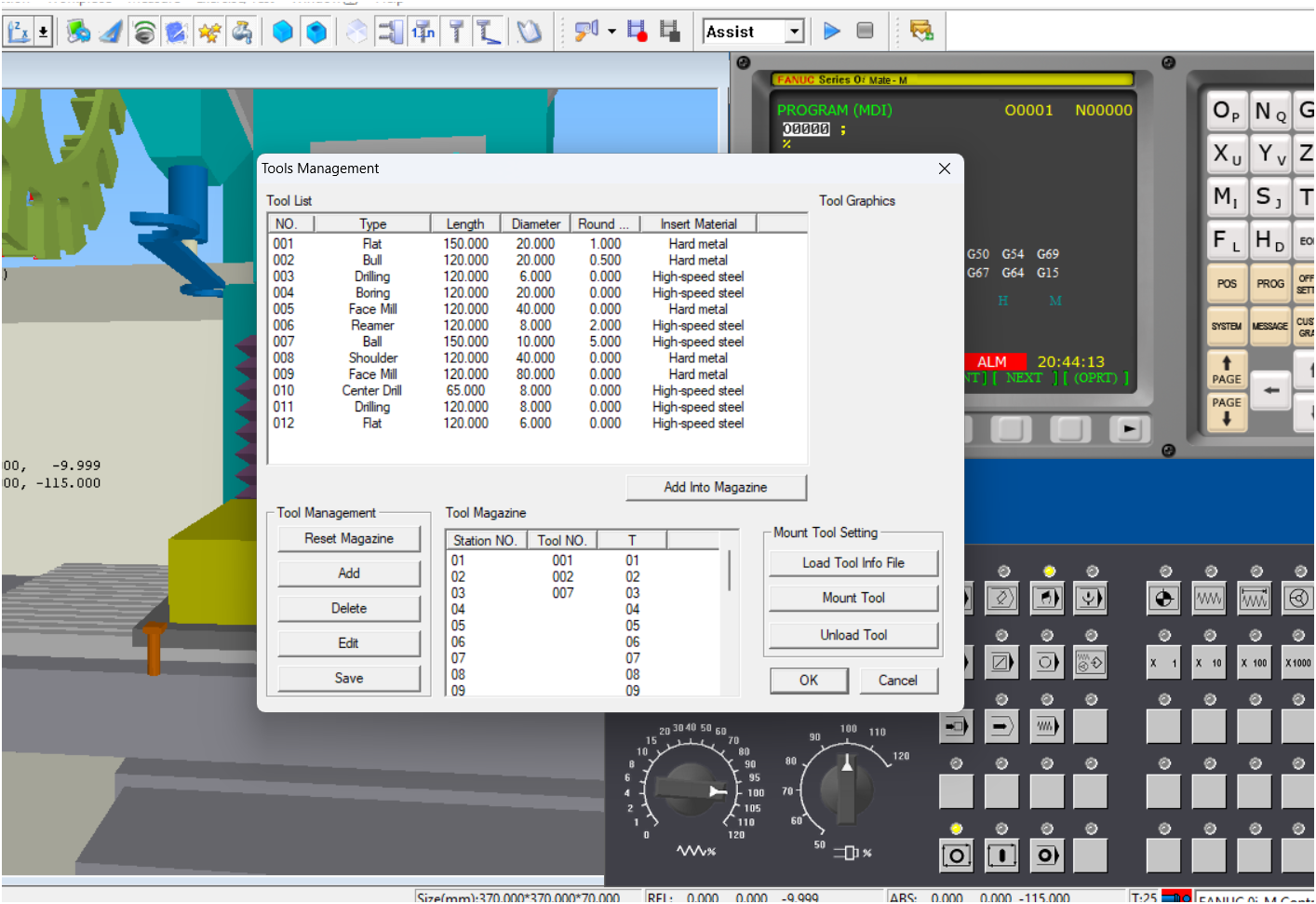The height and width of the screenshot is (904, 1316).
Task: Click the Diameter column header
Action: pyautogui.click(x=535, y=223)
